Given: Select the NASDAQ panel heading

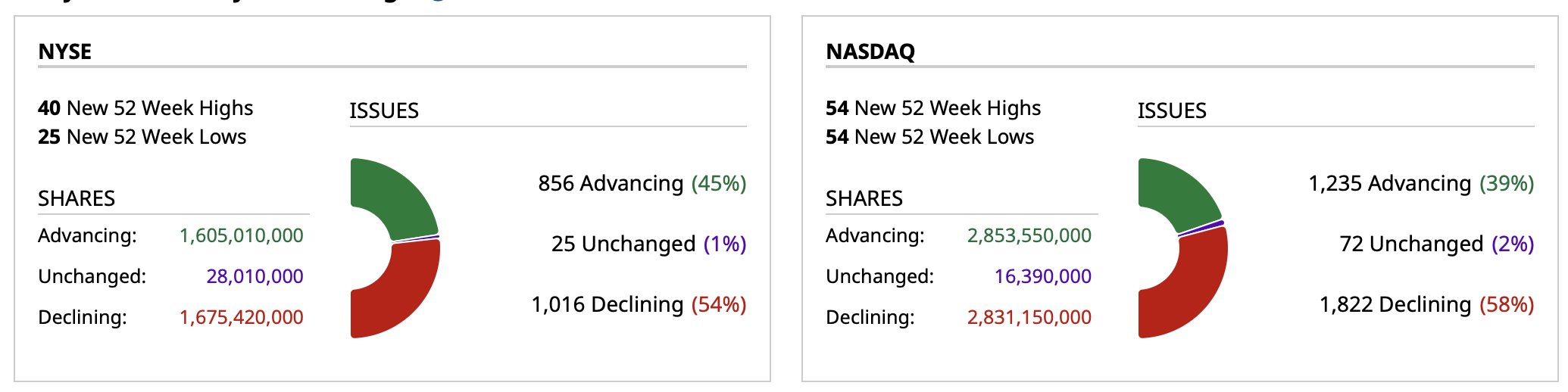Looking at the screenshot, I should pyautogui.click(x=870, y=51).
